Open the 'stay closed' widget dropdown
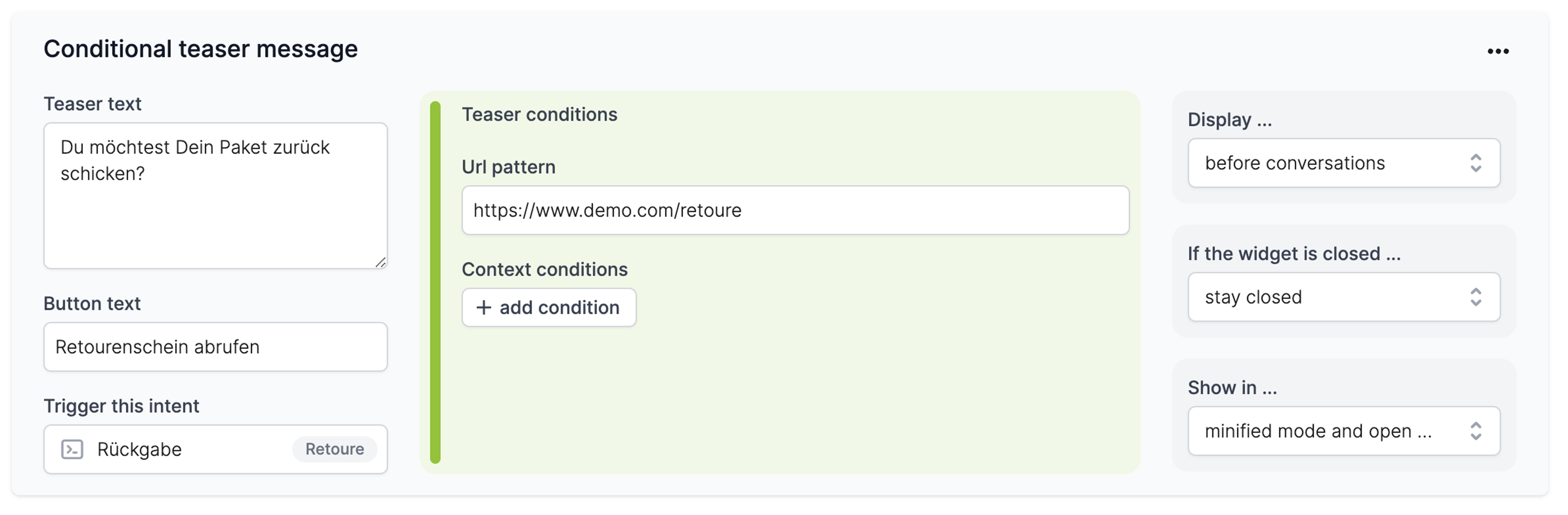 click(1343, 297)
